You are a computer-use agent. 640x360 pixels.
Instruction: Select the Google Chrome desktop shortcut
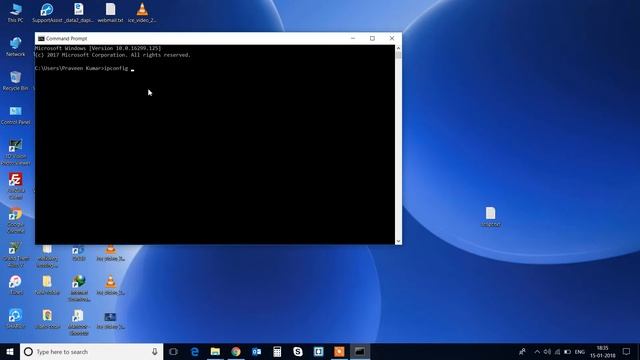click(x=16, y=220)
